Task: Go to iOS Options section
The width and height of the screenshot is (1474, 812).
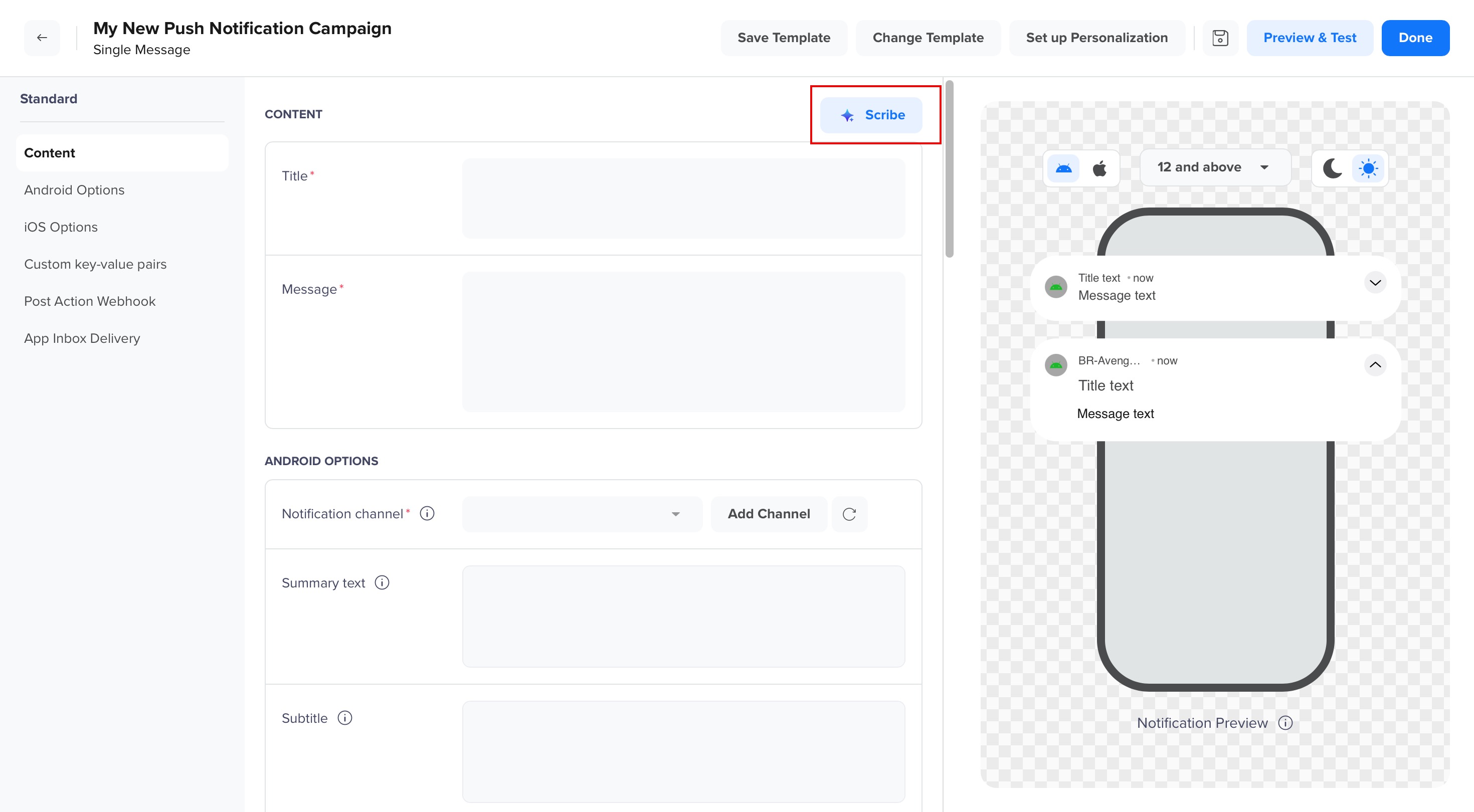Action: 61,227
